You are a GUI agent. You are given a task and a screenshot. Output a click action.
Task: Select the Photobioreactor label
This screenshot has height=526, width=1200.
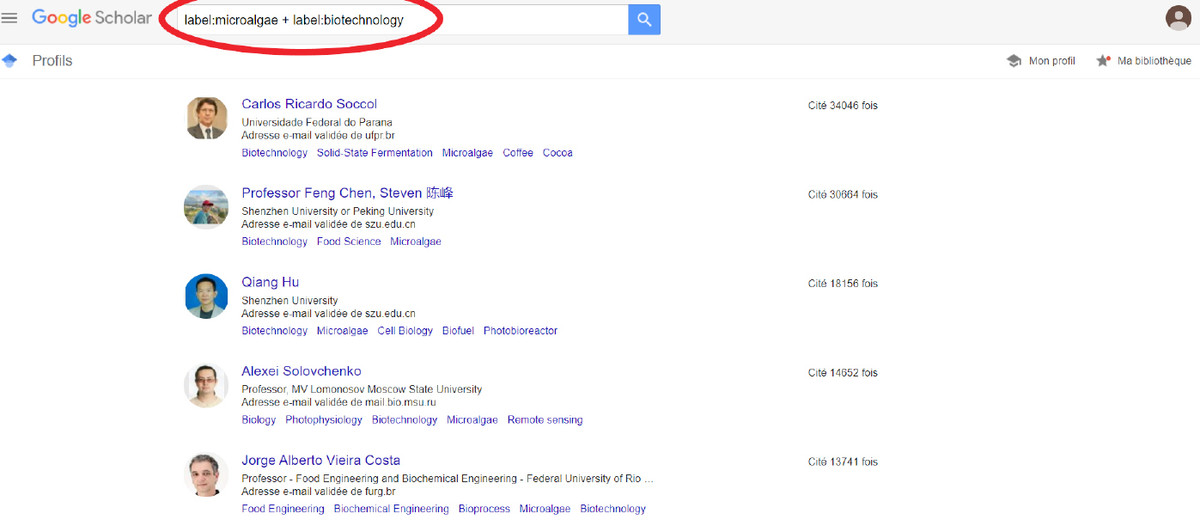pos(520,331)
